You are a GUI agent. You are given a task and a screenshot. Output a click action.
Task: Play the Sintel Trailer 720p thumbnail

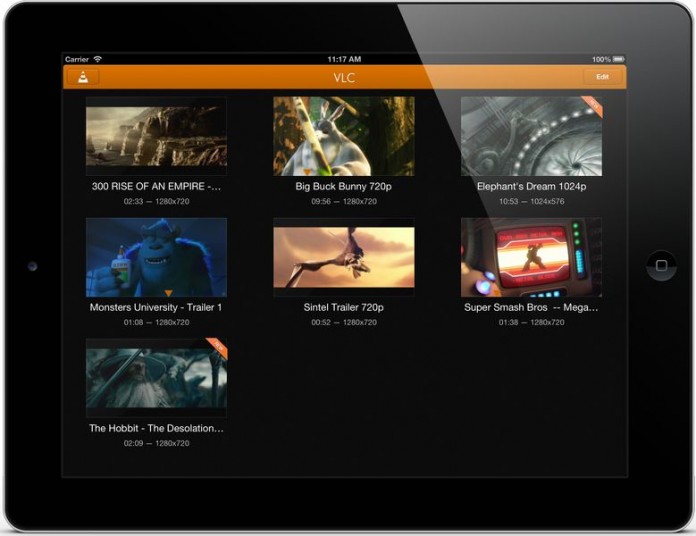click(343, 257)
